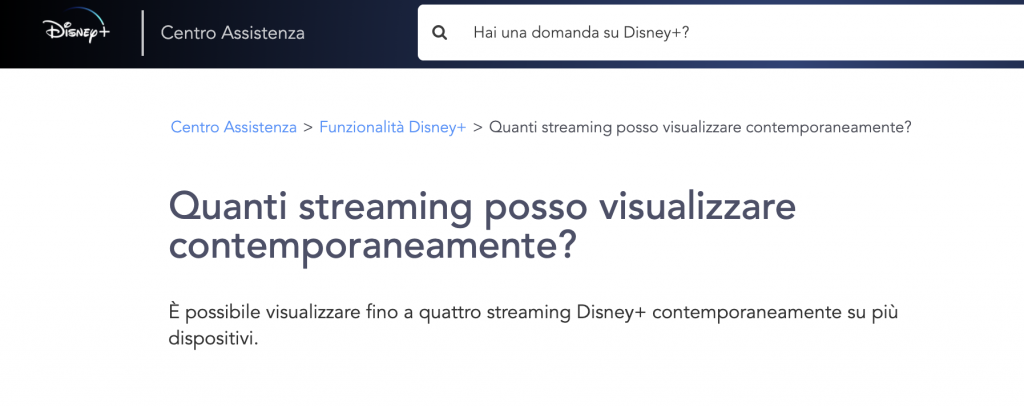Click the Disney+ logo in header
This screenshot has height=406, width=1024.
point(75,32)
